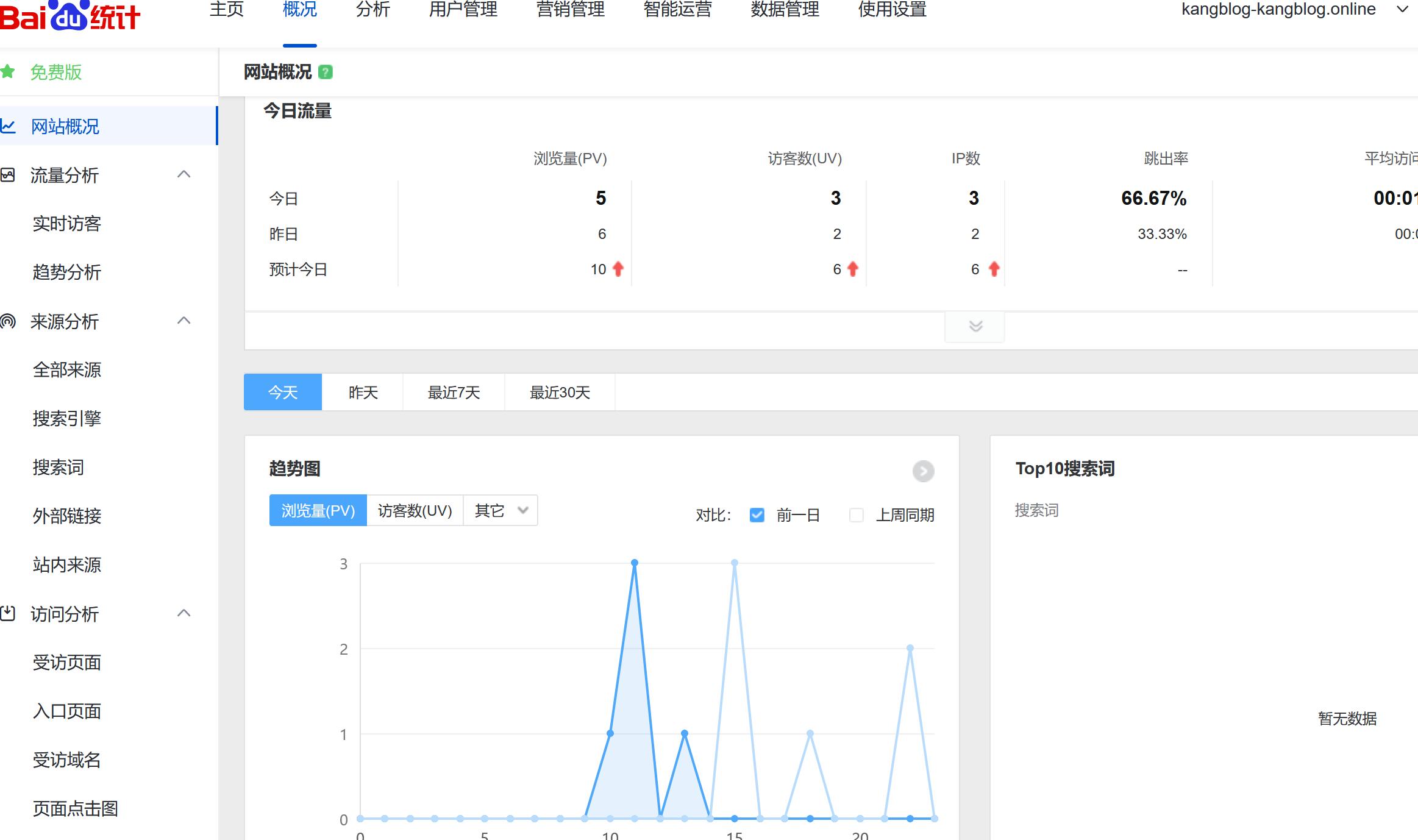This screenshot has height=840, width=1418.
Task: Select the 概况 top menu
Action: 300,10
